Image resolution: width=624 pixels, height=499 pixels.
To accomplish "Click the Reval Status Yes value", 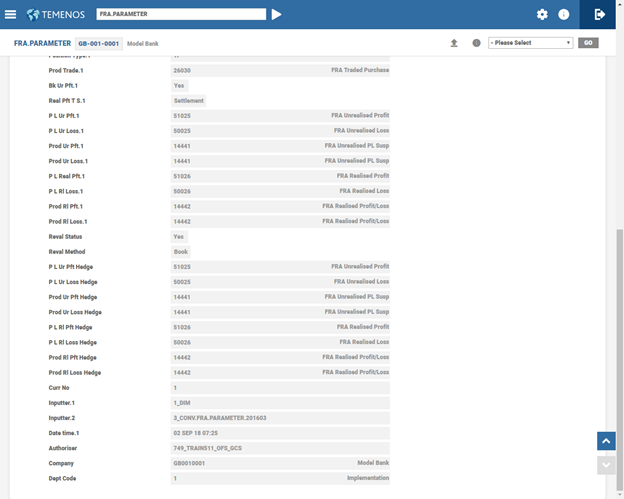I will pos(179,237).
